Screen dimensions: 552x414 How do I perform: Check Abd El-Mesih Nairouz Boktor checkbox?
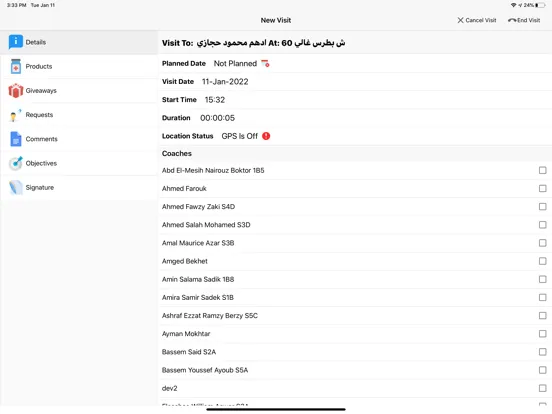(x=542, y=170)
